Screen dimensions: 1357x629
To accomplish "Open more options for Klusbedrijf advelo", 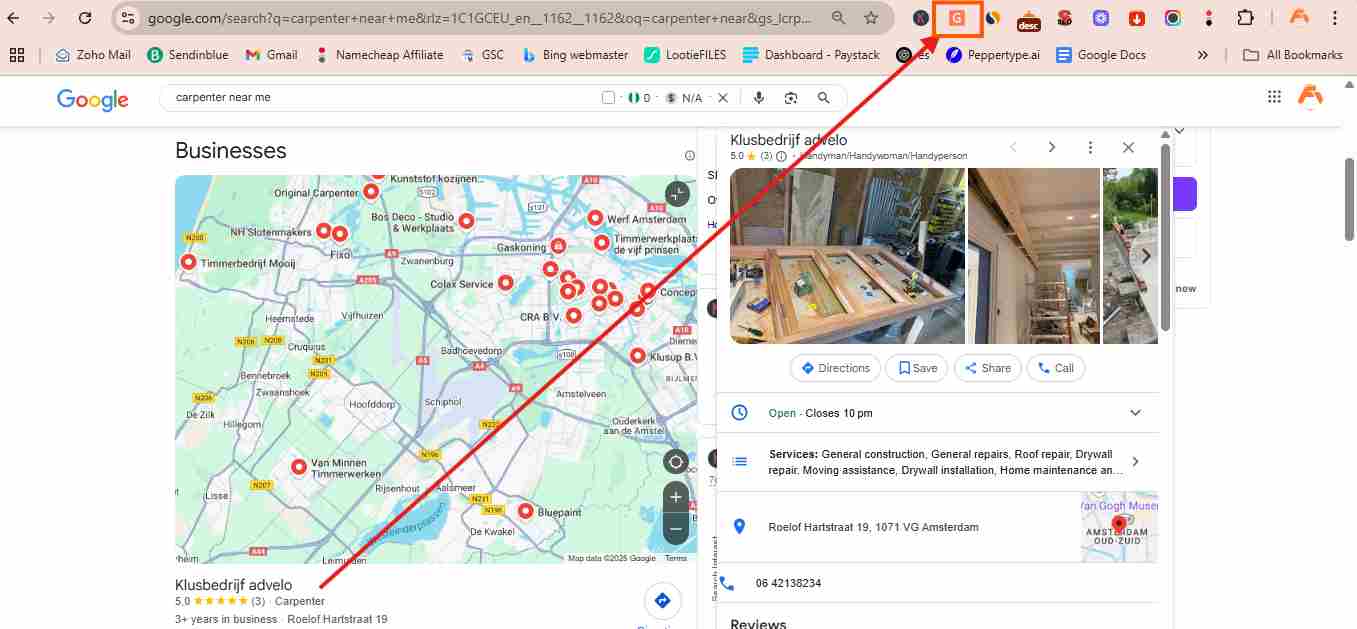I will (1091, 147).
